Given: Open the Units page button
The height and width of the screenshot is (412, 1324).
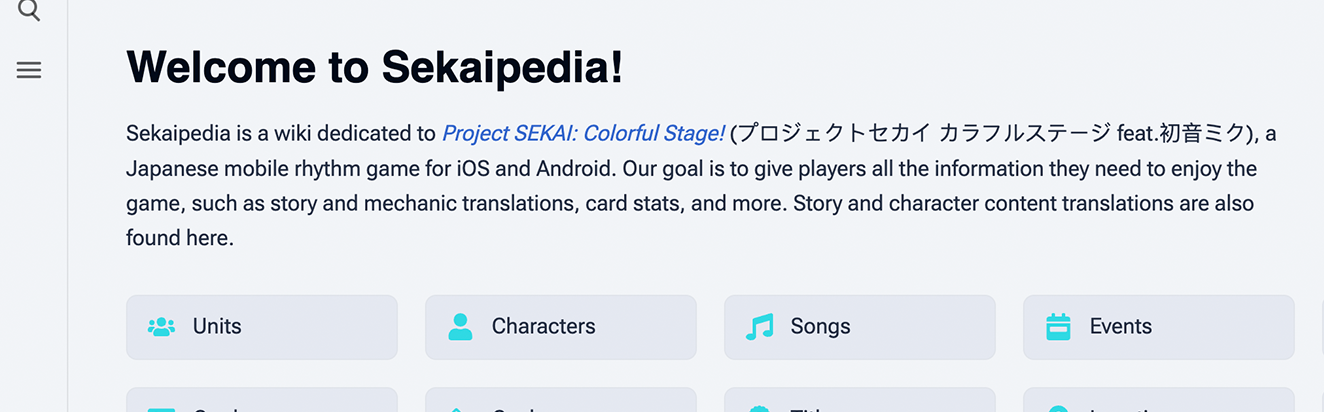Looking at the screenshot, I should click(262, 327).
